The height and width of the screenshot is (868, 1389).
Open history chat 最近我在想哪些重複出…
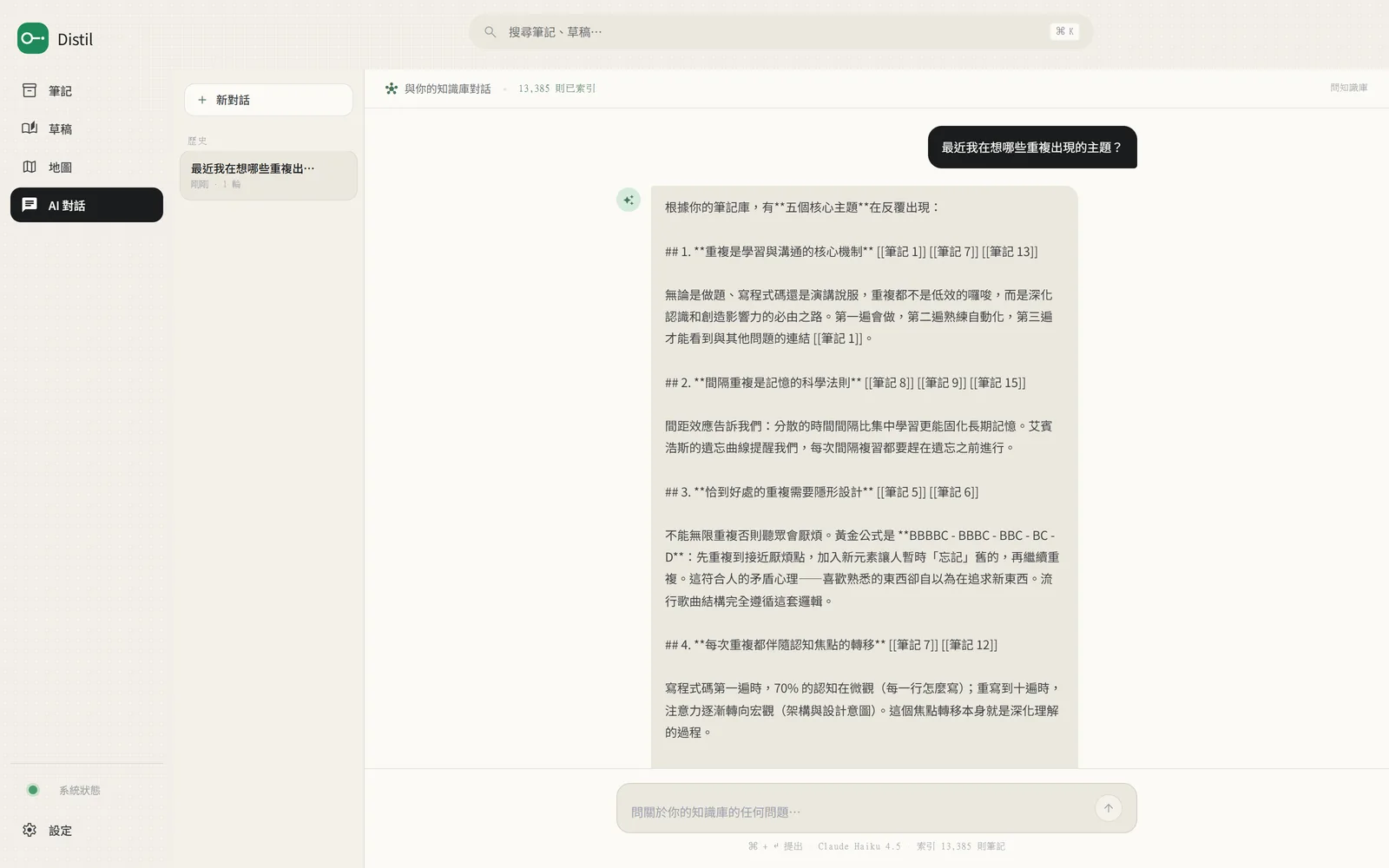coord(268,175)
